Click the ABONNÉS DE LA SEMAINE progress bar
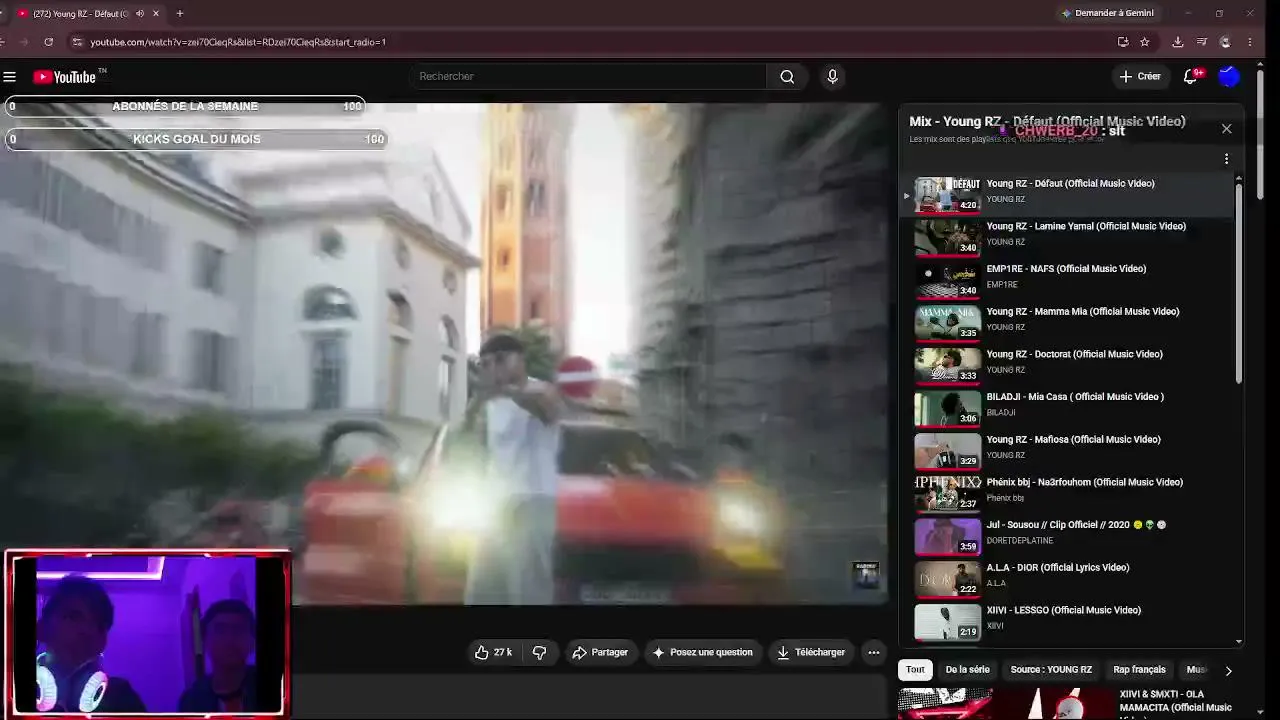The height and width of the screenshot is (720, 1280). pos(185,106)
